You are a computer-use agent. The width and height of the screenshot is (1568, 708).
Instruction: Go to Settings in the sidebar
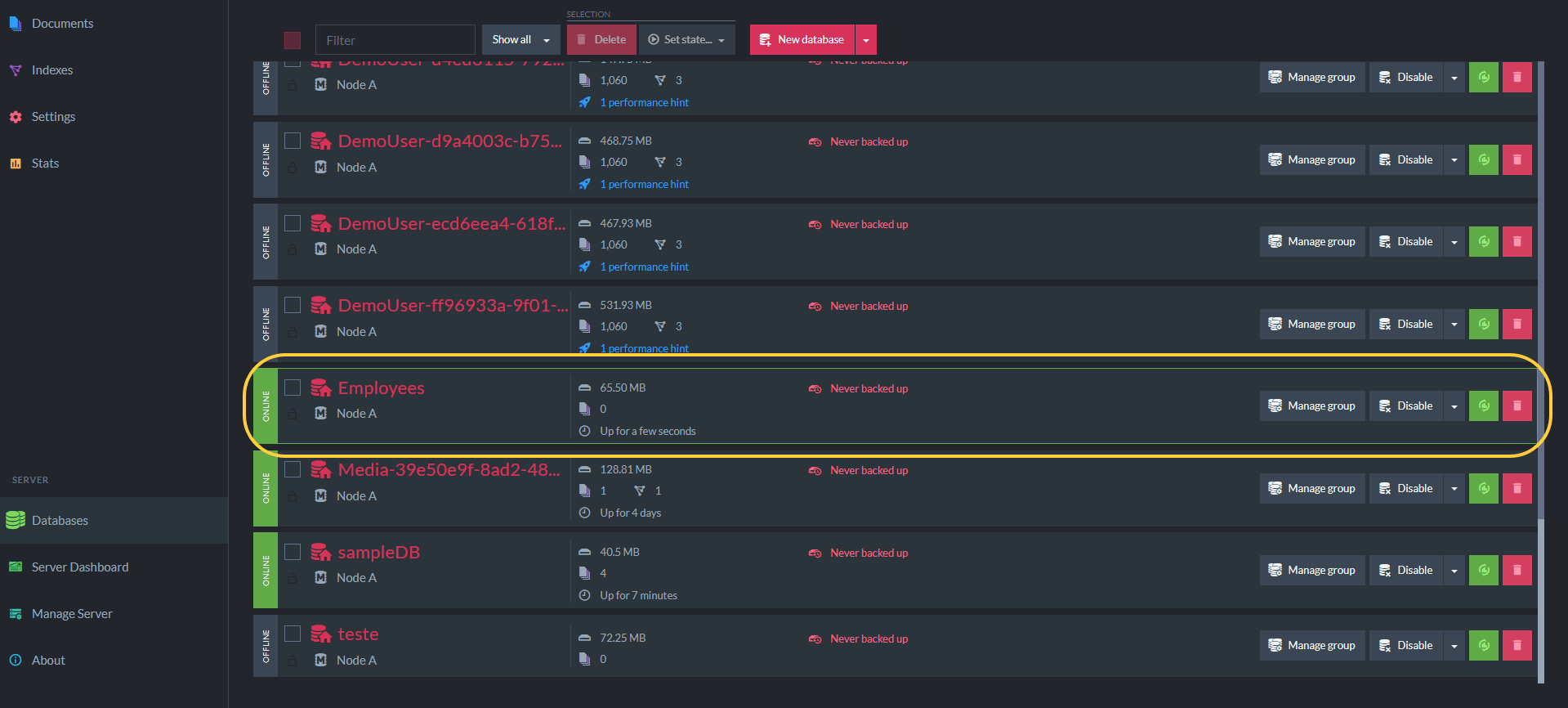(114, 117)
